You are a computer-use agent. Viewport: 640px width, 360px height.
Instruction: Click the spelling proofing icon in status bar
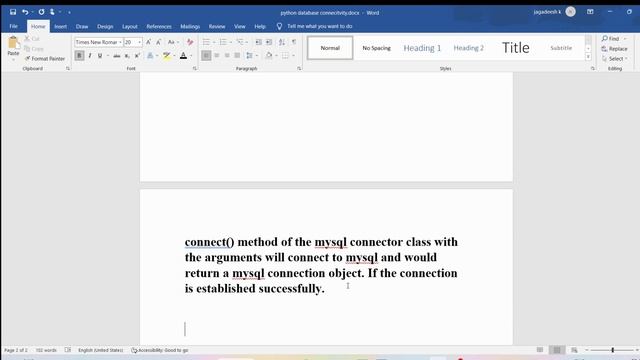(68, 350)
